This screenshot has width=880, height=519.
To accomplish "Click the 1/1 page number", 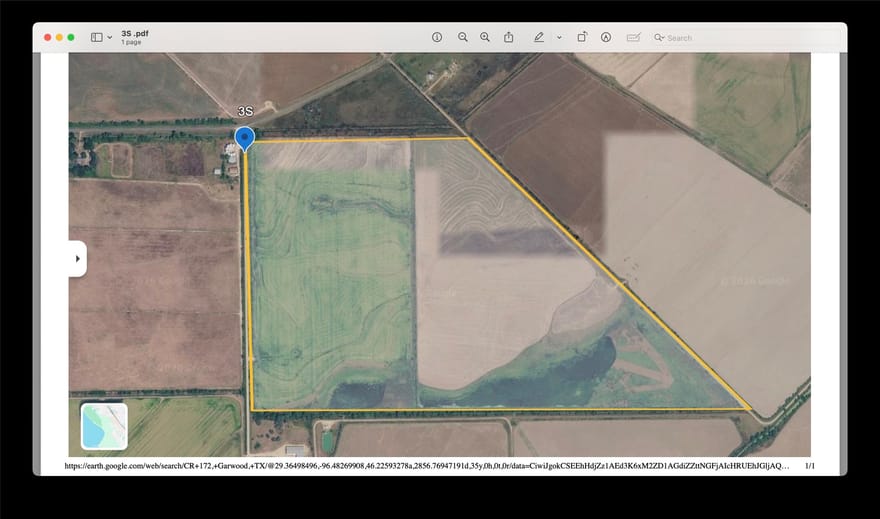I will point(810,466).
